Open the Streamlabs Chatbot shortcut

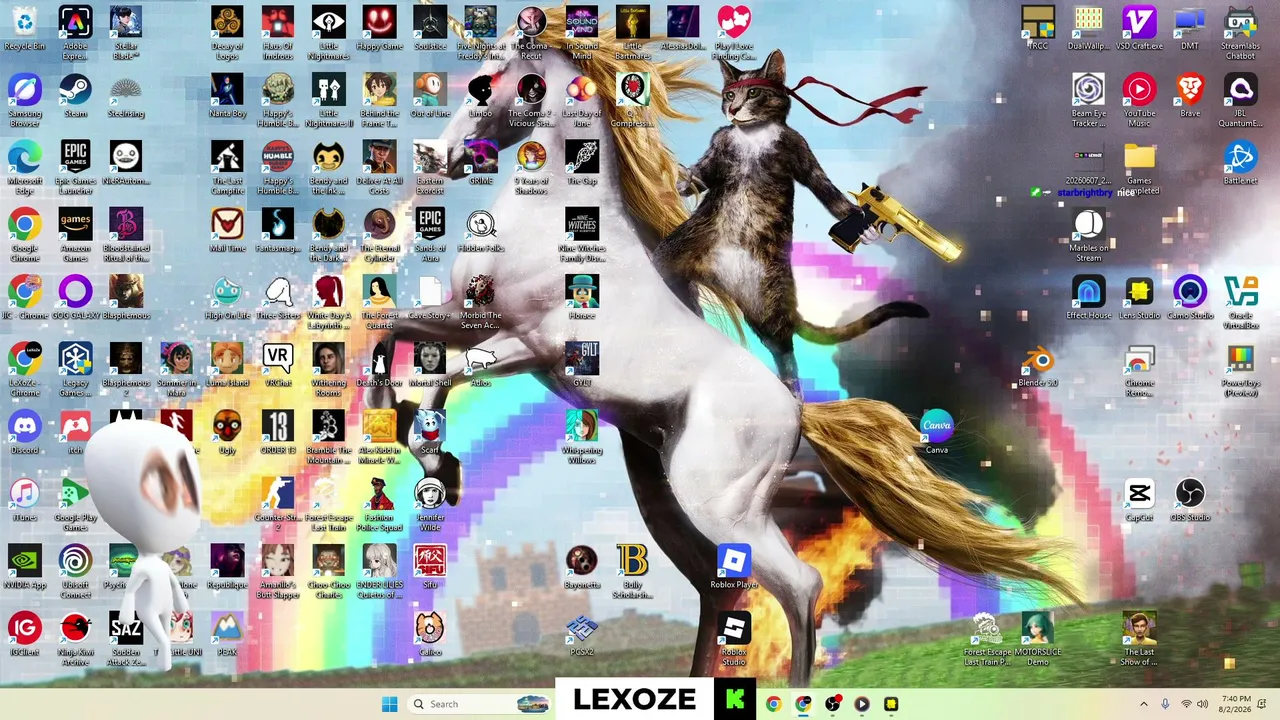[1241, 31]
